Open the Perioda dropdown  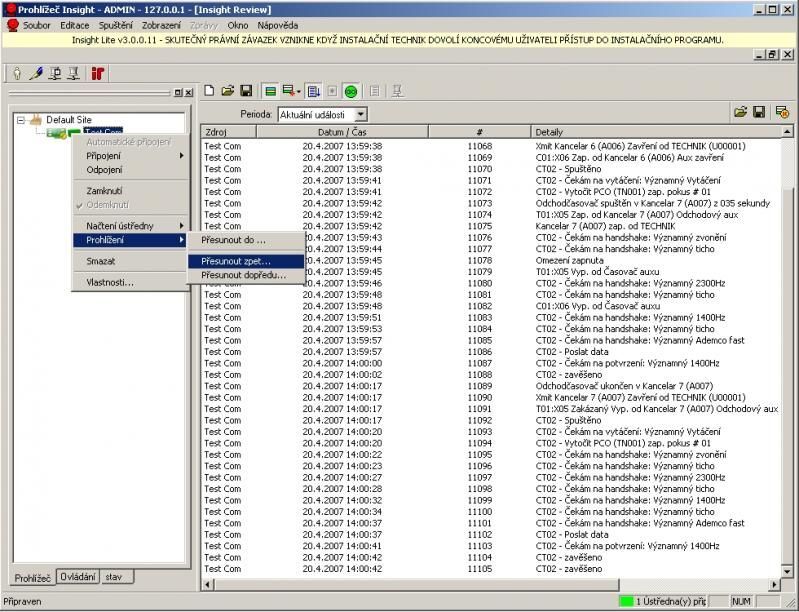point(361,115)
